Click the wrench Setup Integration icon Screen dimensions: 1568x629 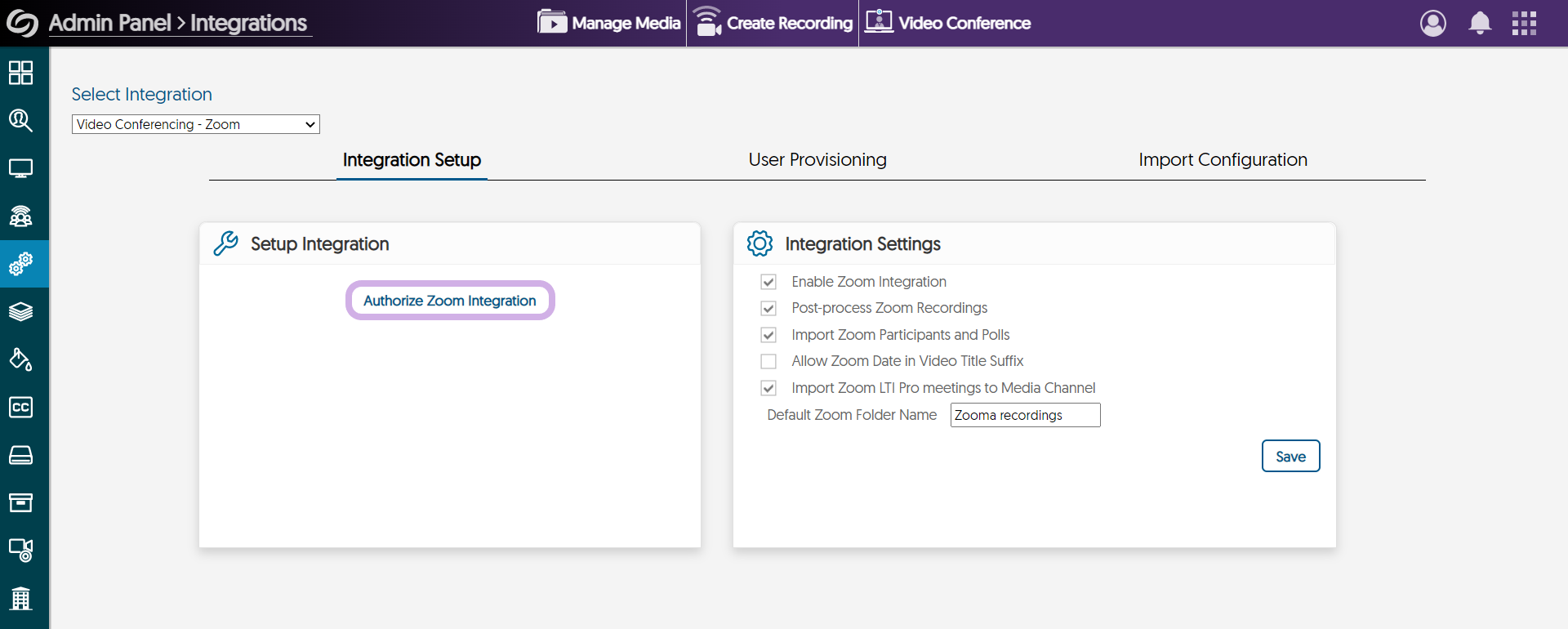click(x=225, y=243)
